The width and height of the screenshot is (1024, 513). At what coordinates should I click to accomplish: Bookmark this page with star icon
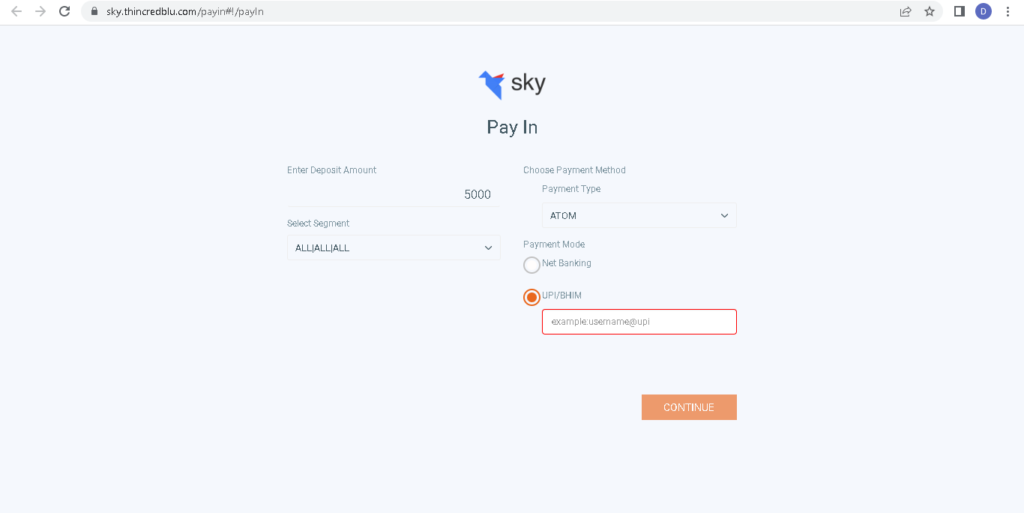point(929,12)
